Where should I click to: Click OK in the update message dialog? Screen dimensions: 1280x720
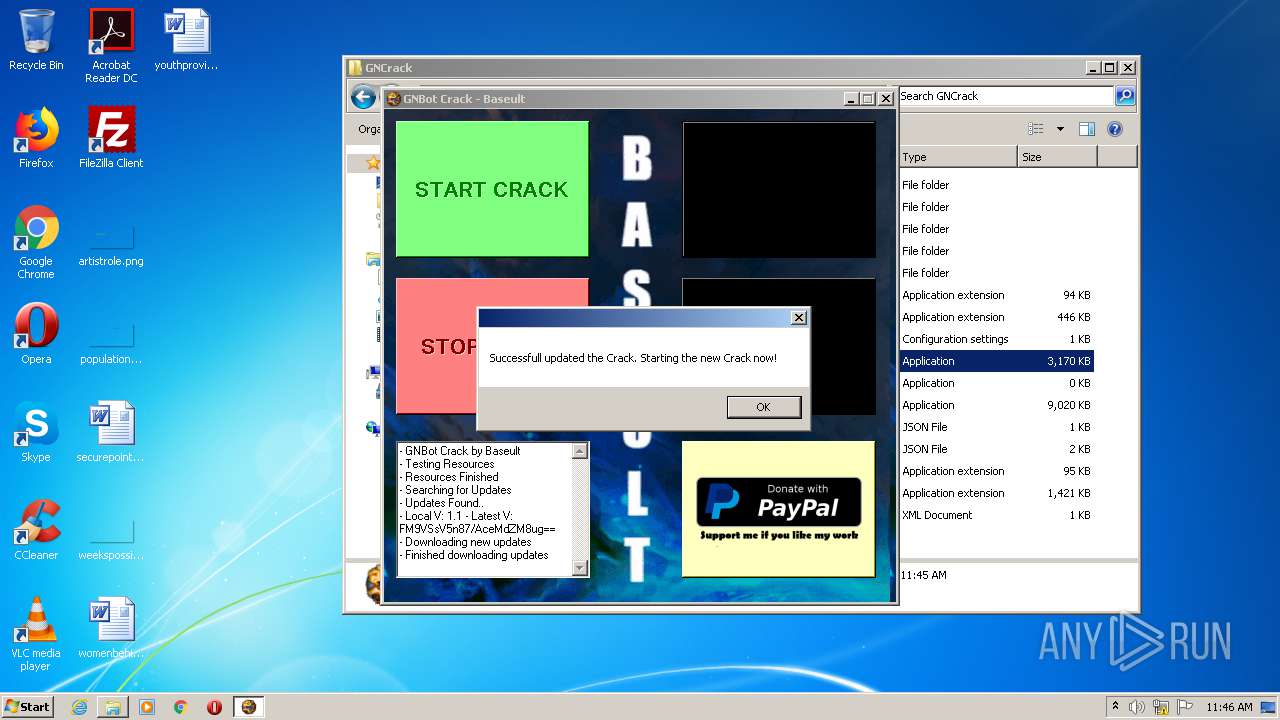[764, 407]
